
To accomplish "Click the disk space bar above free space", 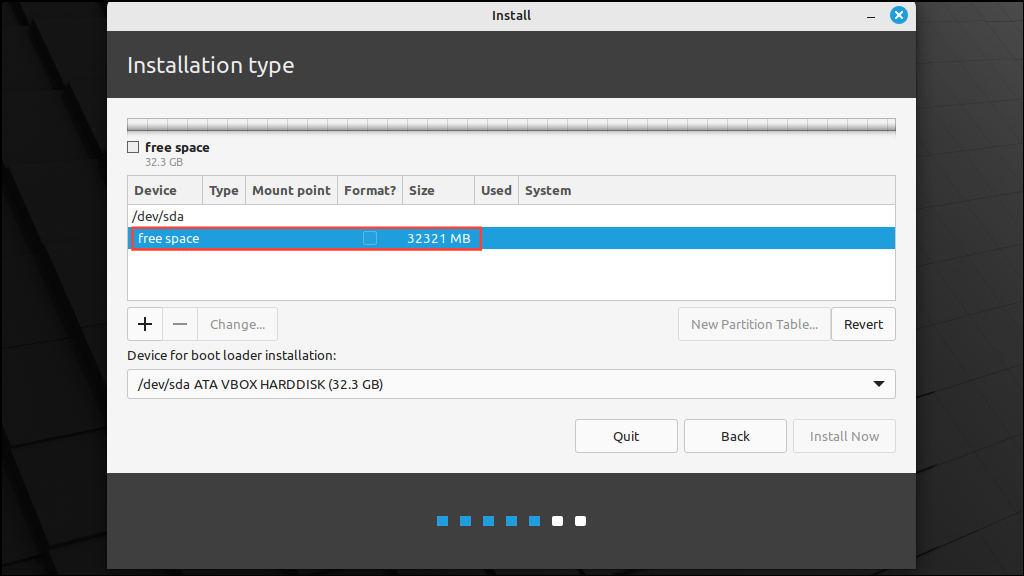I will pyautogui.click(x=511, y=124).
